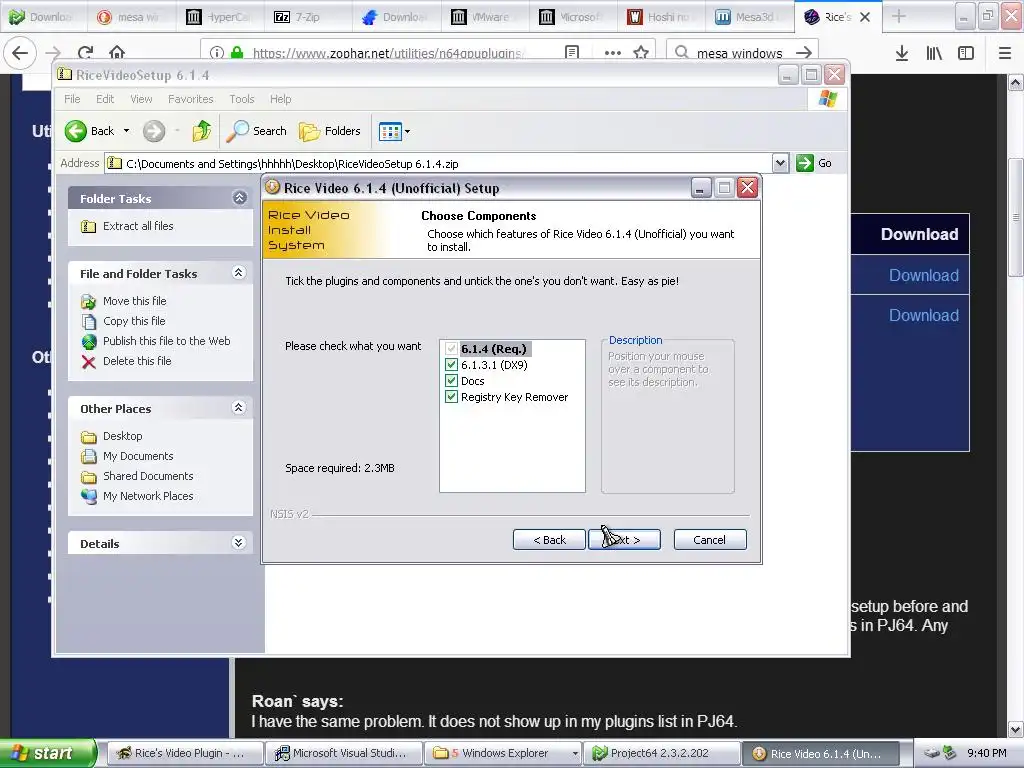Toggle Firefox reader view icon
1024x768 pixels.
[x=572, y=52]
